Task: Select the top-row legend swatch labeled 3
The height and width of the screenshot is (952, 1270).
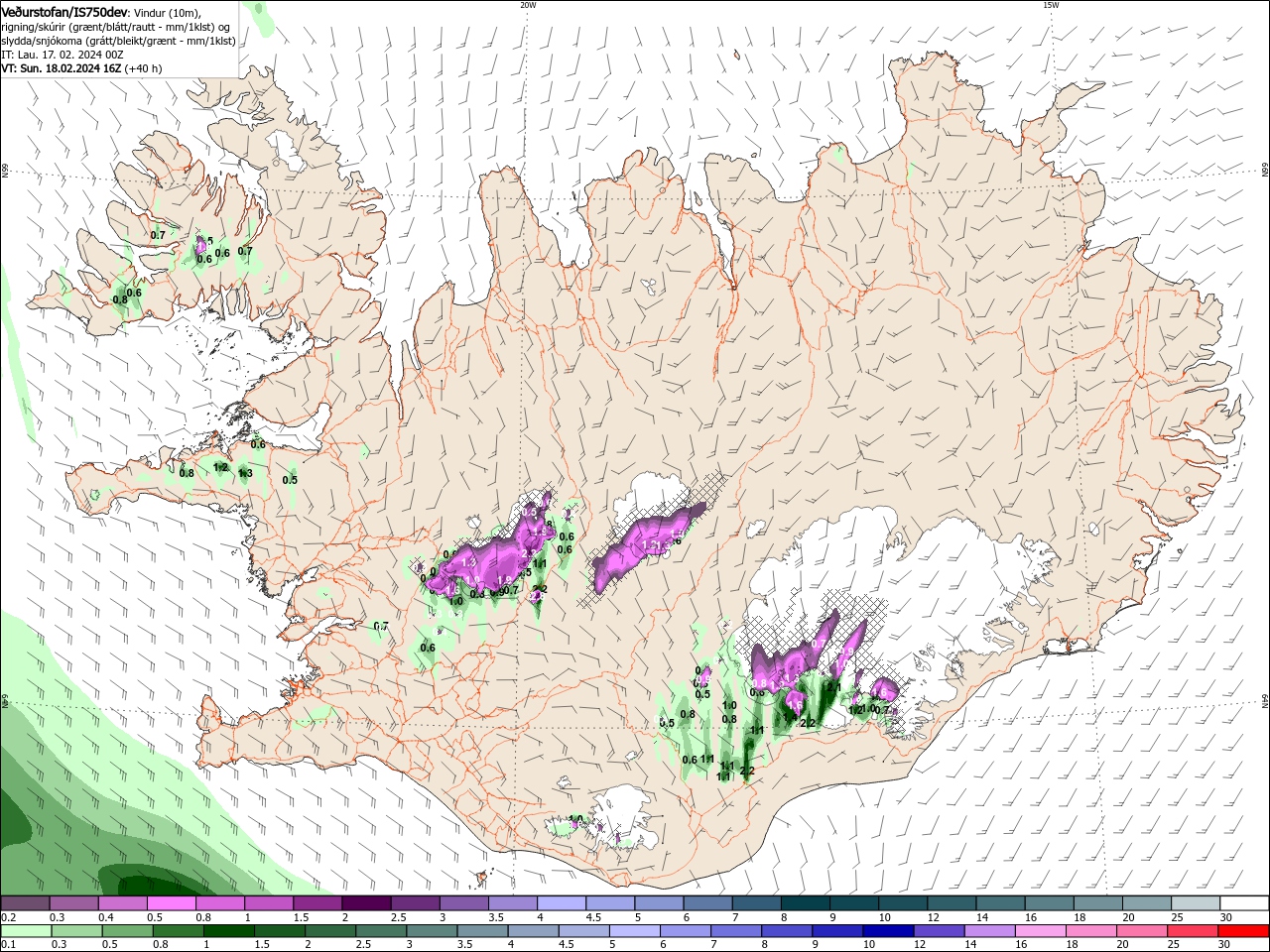Action: pos(463,903)
